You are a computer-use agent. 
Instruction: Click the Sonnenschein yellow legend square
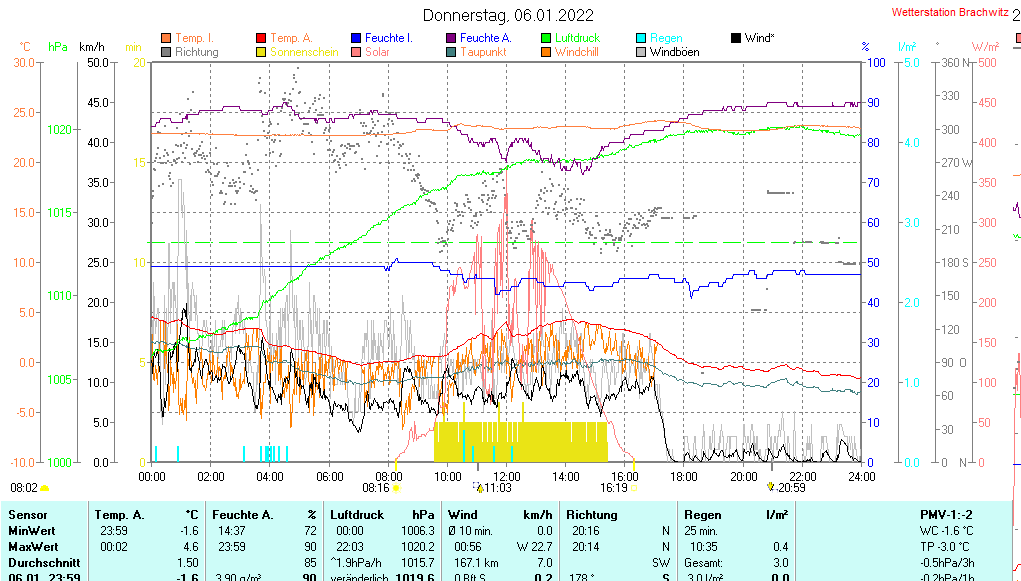click(x=261, y=52)
